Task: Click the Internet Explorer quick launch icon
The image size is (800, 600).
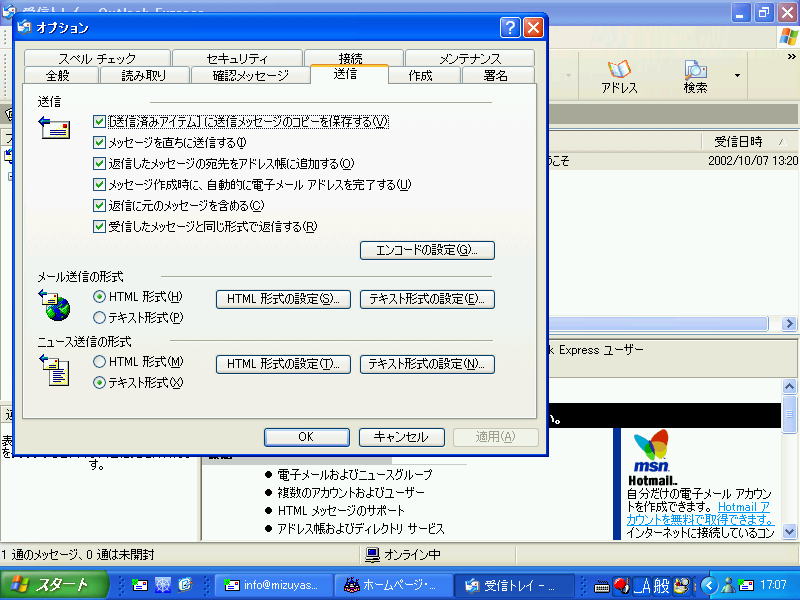Action: pos(185,585)
